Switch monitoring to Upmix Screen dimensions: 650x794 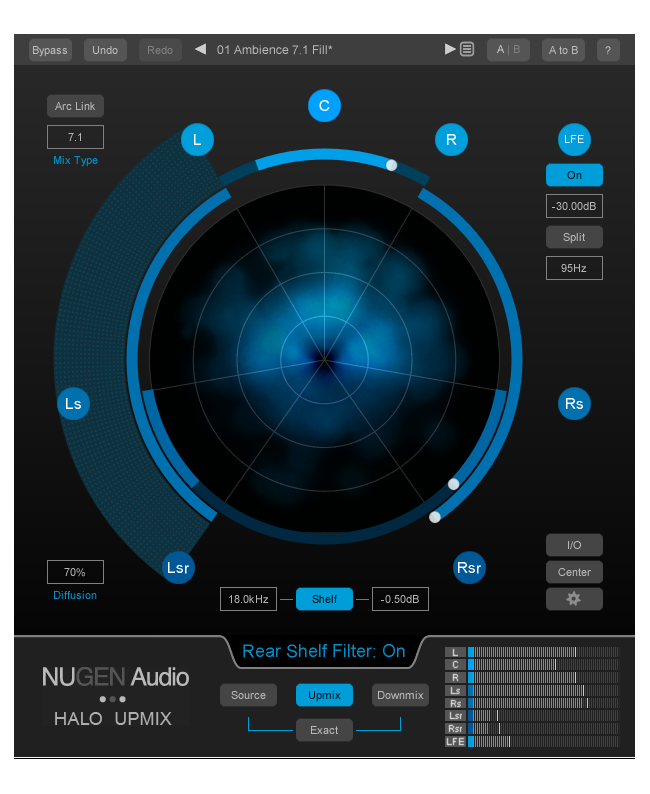[x=324, y=695]
